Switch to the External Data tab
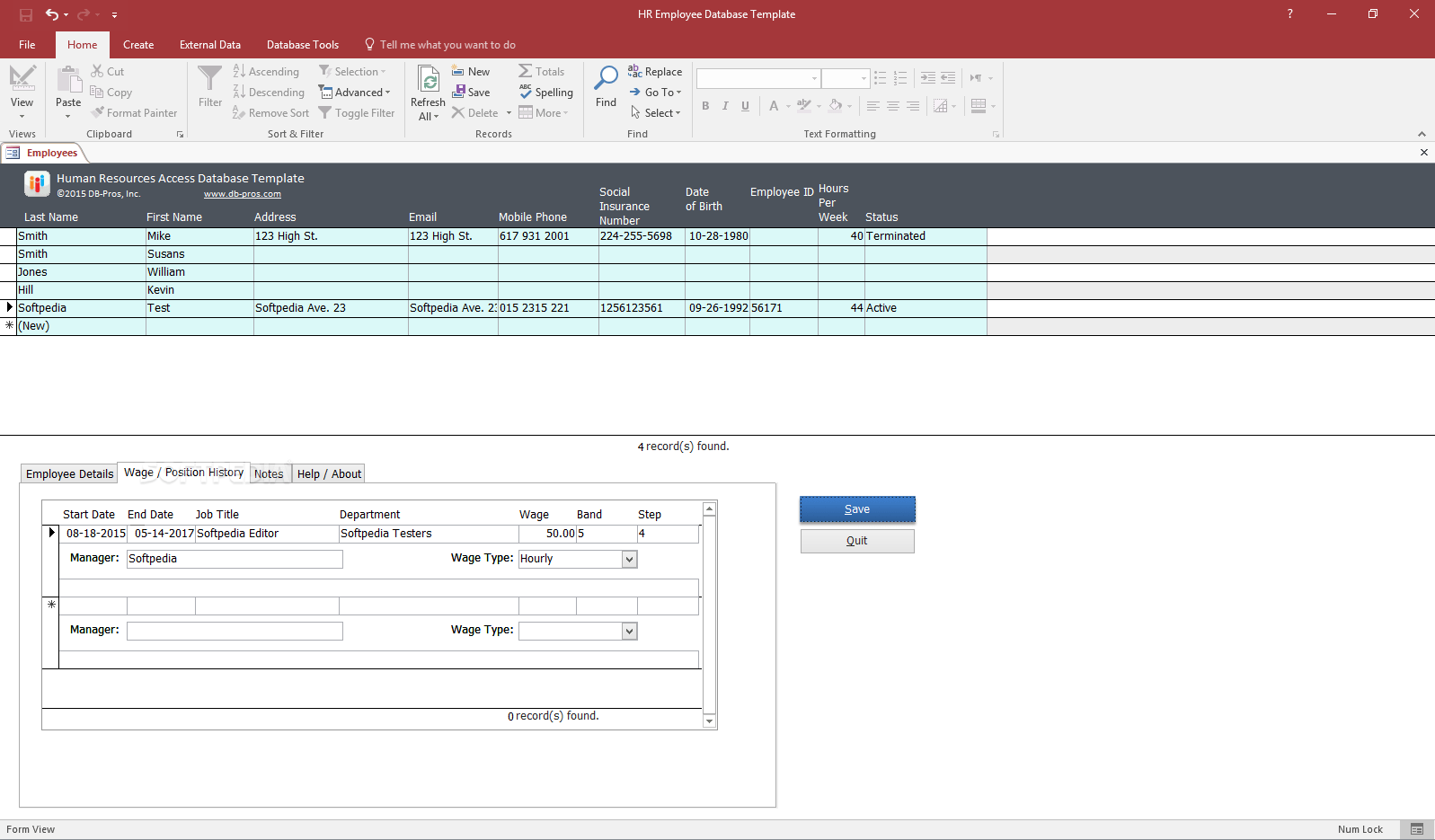The image size is (1435, 840). (210, 45)
